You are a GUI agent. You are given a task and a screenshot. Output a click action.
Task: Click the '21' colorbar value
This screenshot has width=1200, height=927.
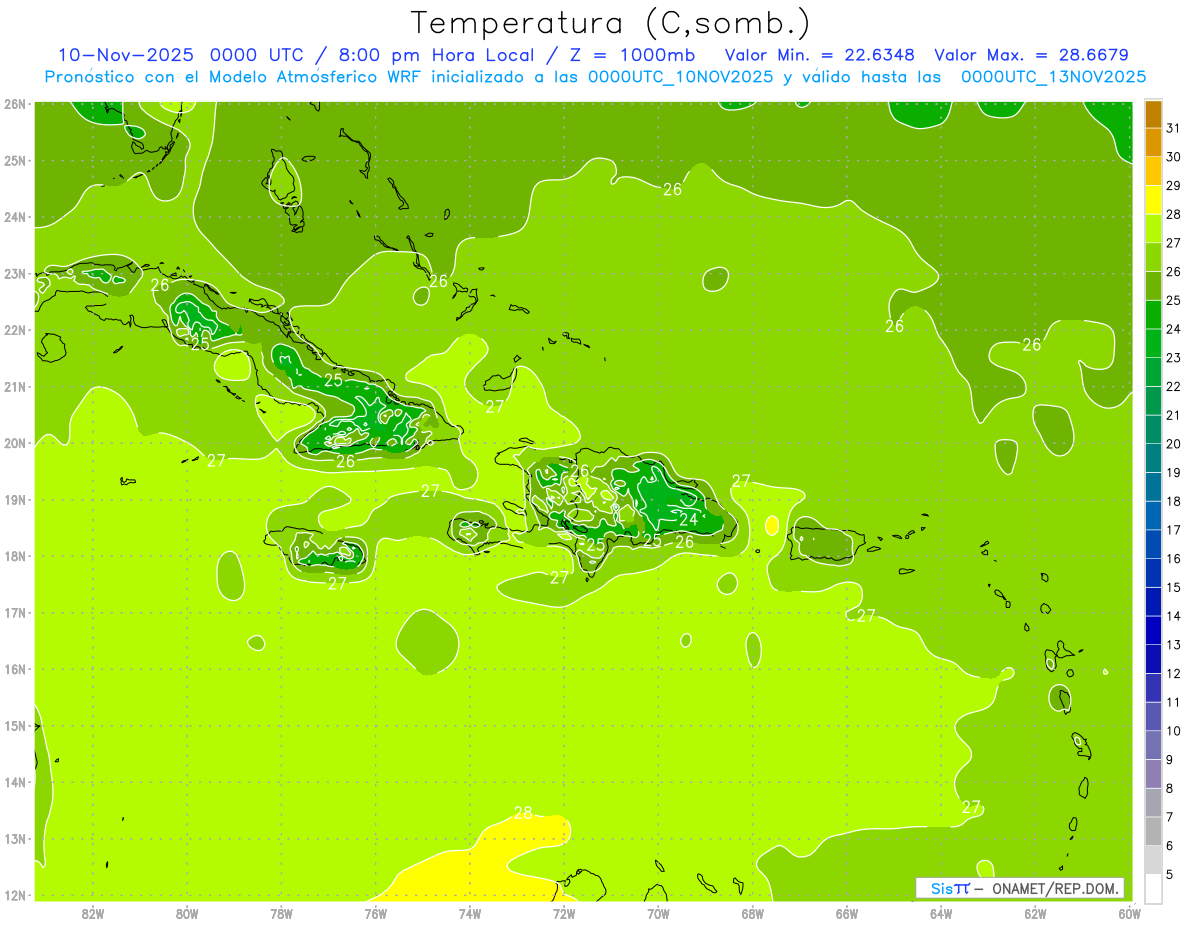1174,415
